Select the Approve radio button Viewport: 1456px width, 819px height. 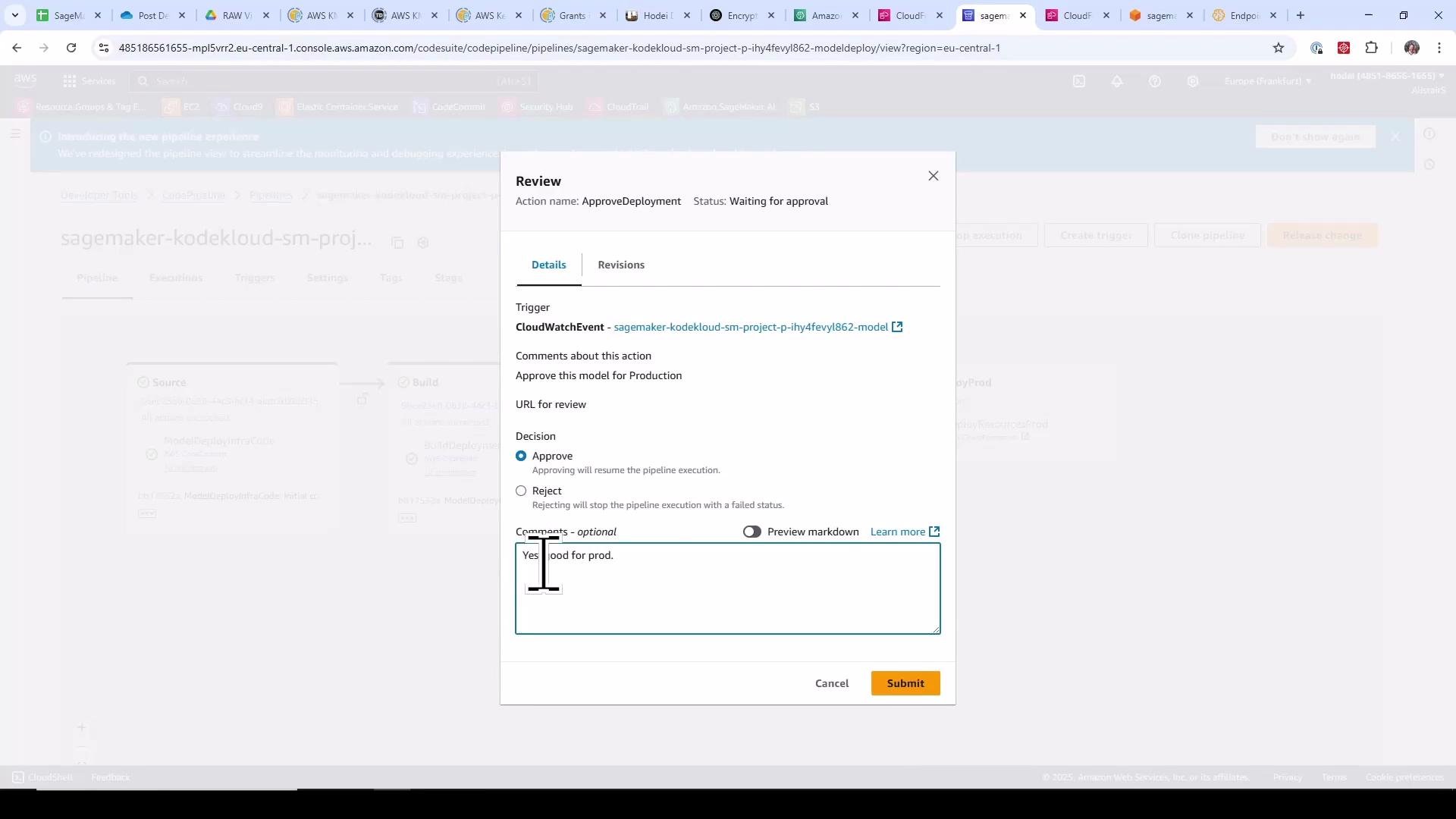pos(521,456)
